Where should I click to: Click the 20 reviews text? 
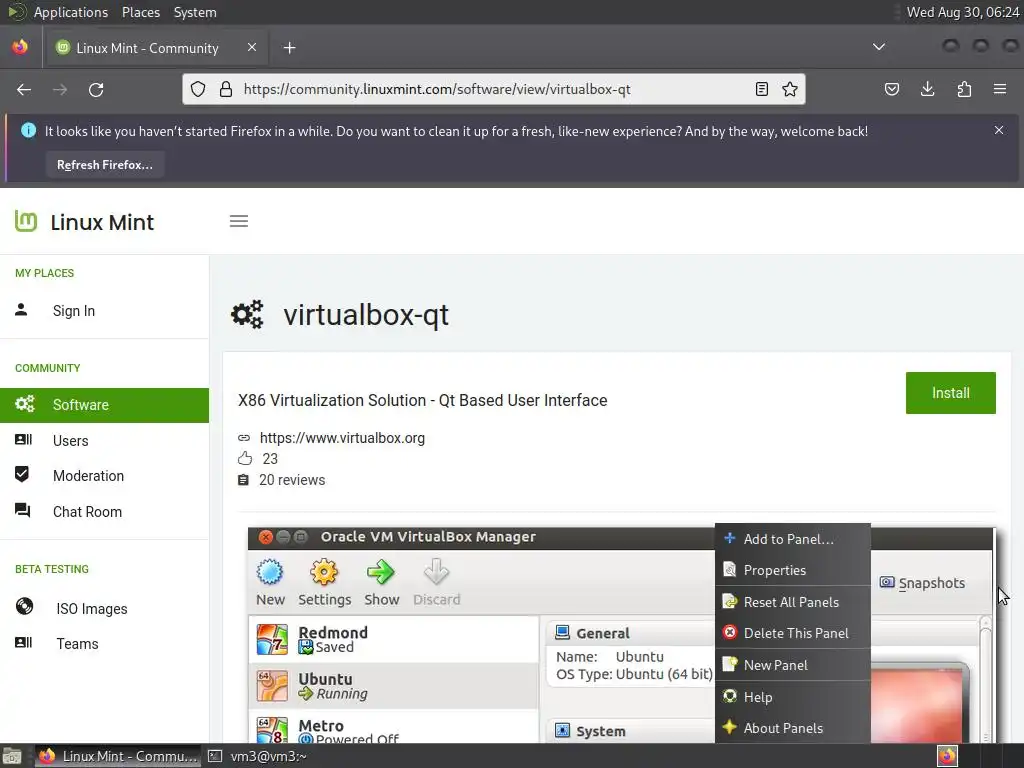[292, 480]
